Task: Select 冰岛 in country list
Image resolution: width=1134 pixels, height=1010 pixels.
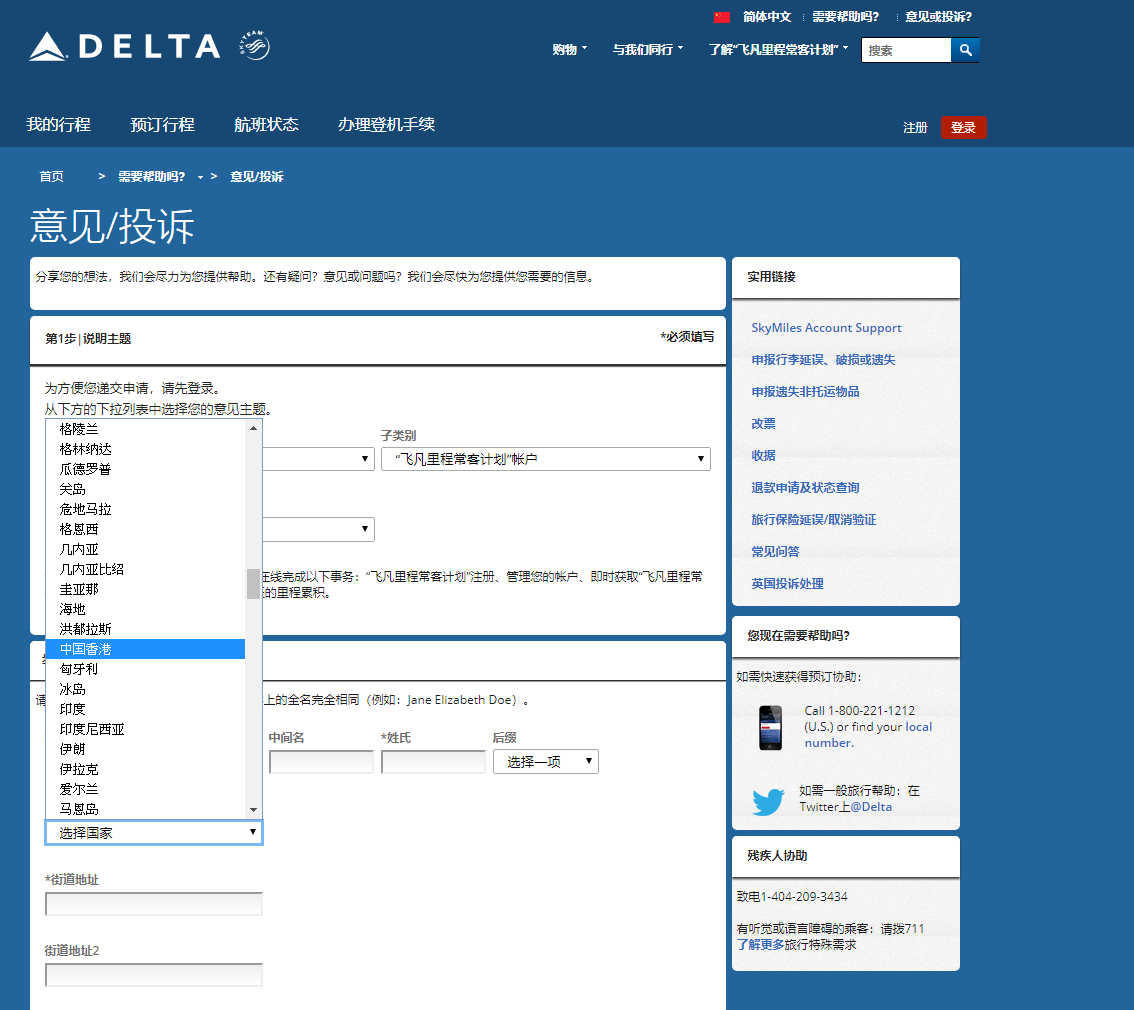Action: click(x=145, y=689)
